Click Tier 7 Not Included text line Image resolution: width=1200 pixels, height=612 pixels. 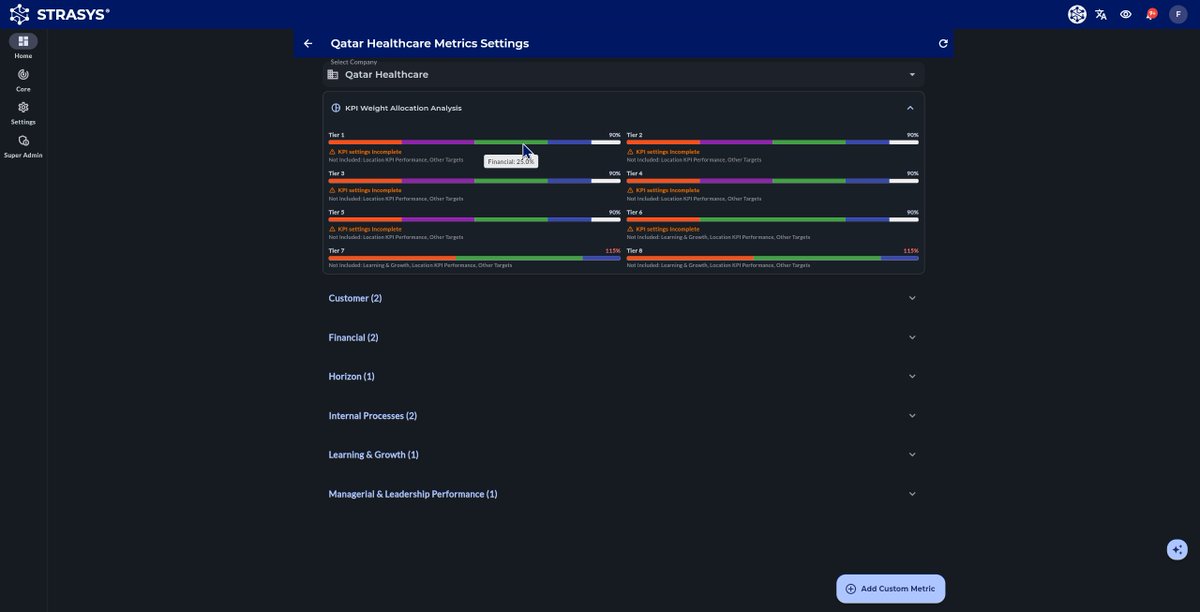(420, 265)
